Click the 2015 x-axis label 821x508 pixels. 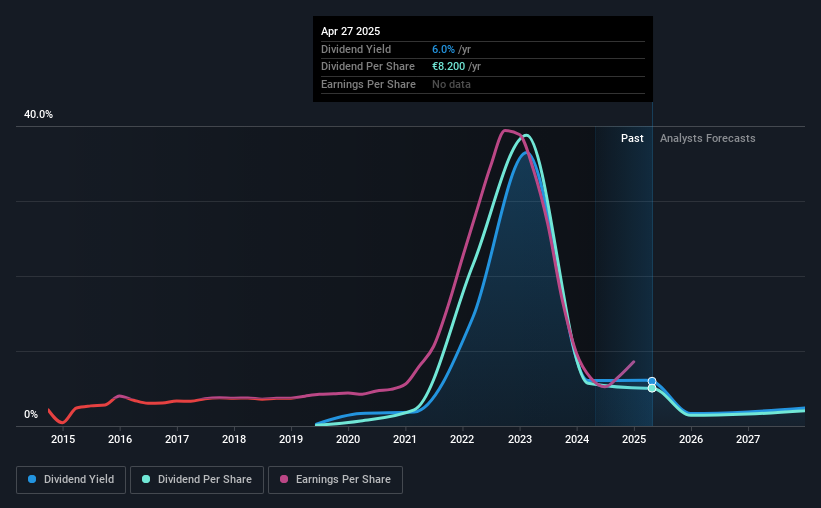pyautogui.click(x=63, y=439)
